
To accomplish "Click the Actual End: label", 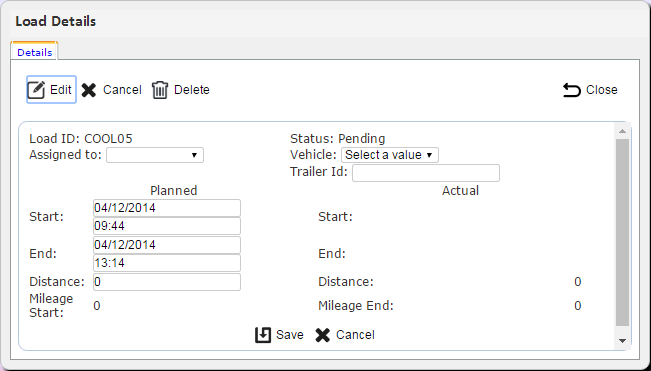I will click(332, 254).
